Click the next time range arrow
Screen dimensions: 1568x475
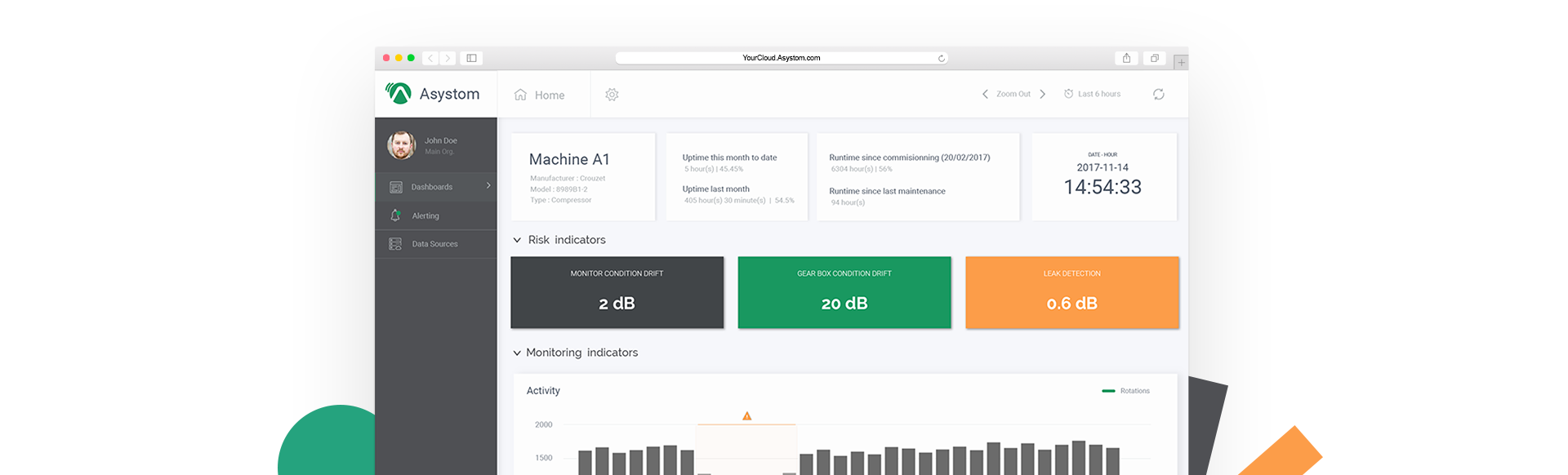click(1043, 94)
